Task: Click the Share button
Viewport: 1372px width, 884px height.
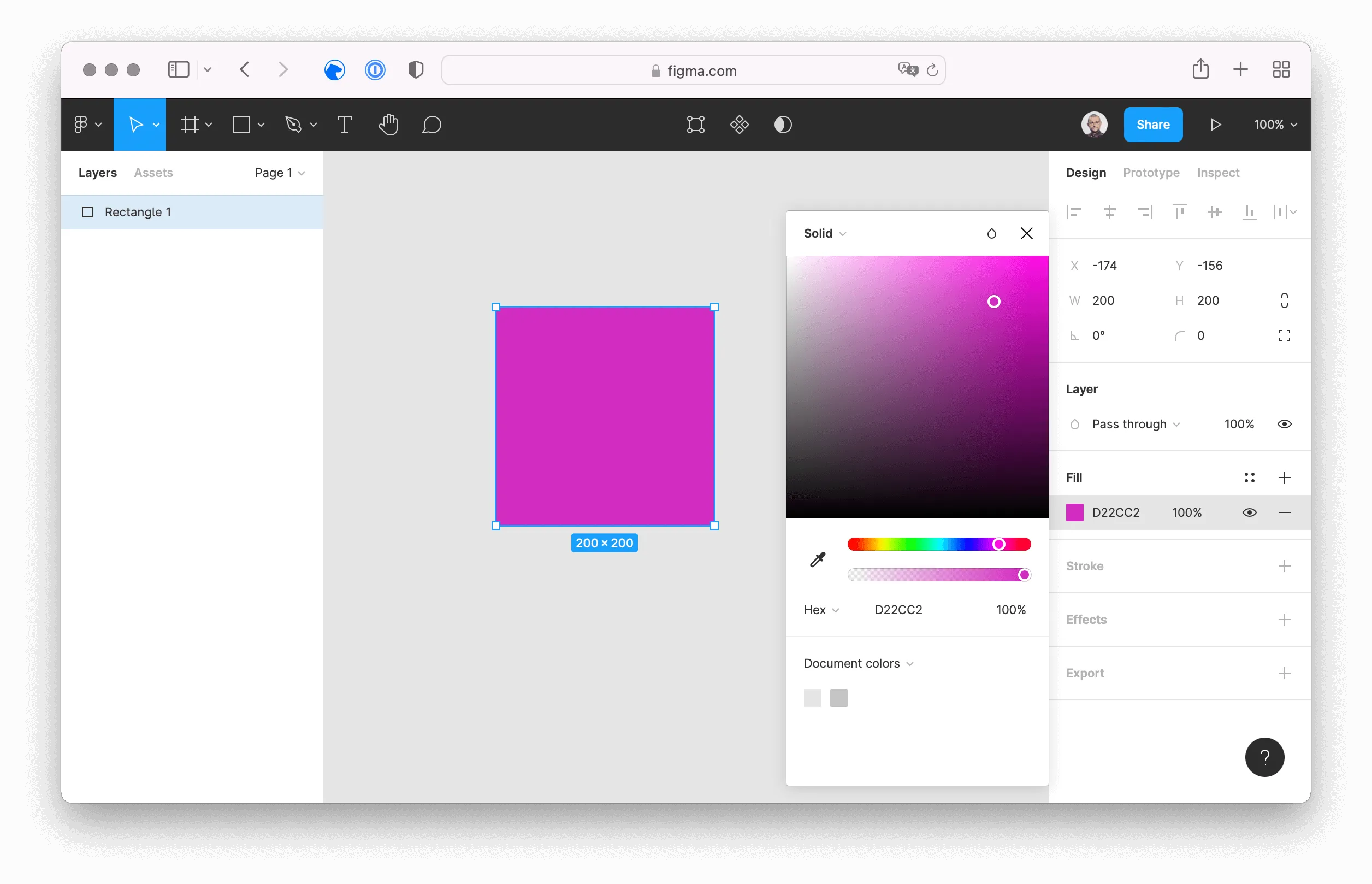Action: (1153, 124)
